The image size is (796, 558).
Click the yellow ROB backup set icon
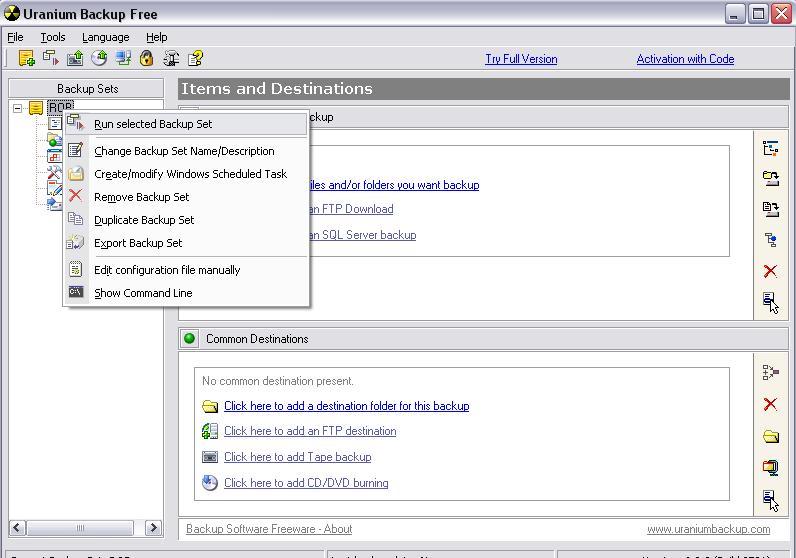(x=36, y=108)
